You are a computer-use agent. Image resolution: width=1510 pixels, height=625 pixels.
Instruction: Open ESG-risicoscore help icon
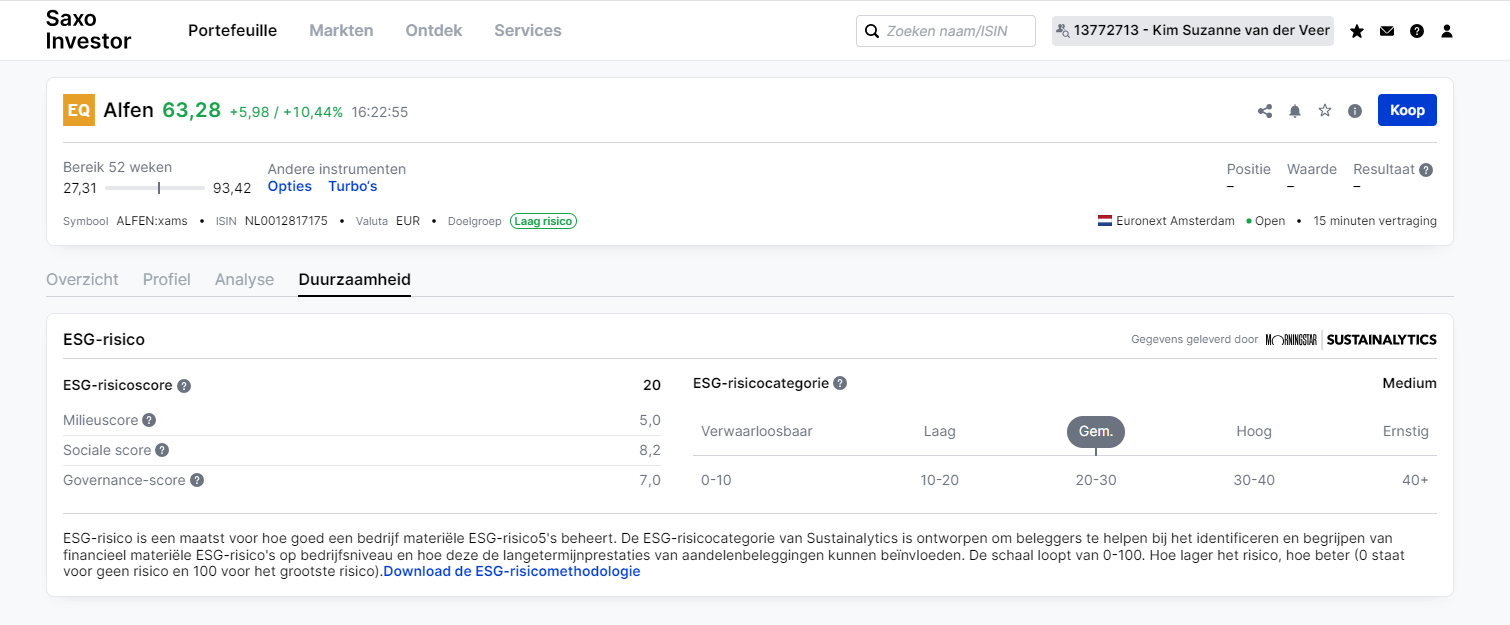click(184, 386)
